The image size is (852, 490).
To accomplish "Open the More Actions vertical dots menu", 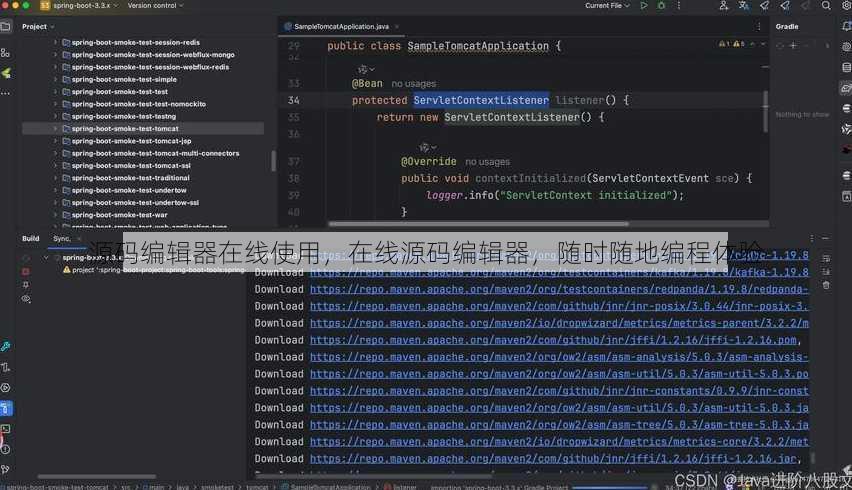I will pyautogui.click(x=679, y=5).
